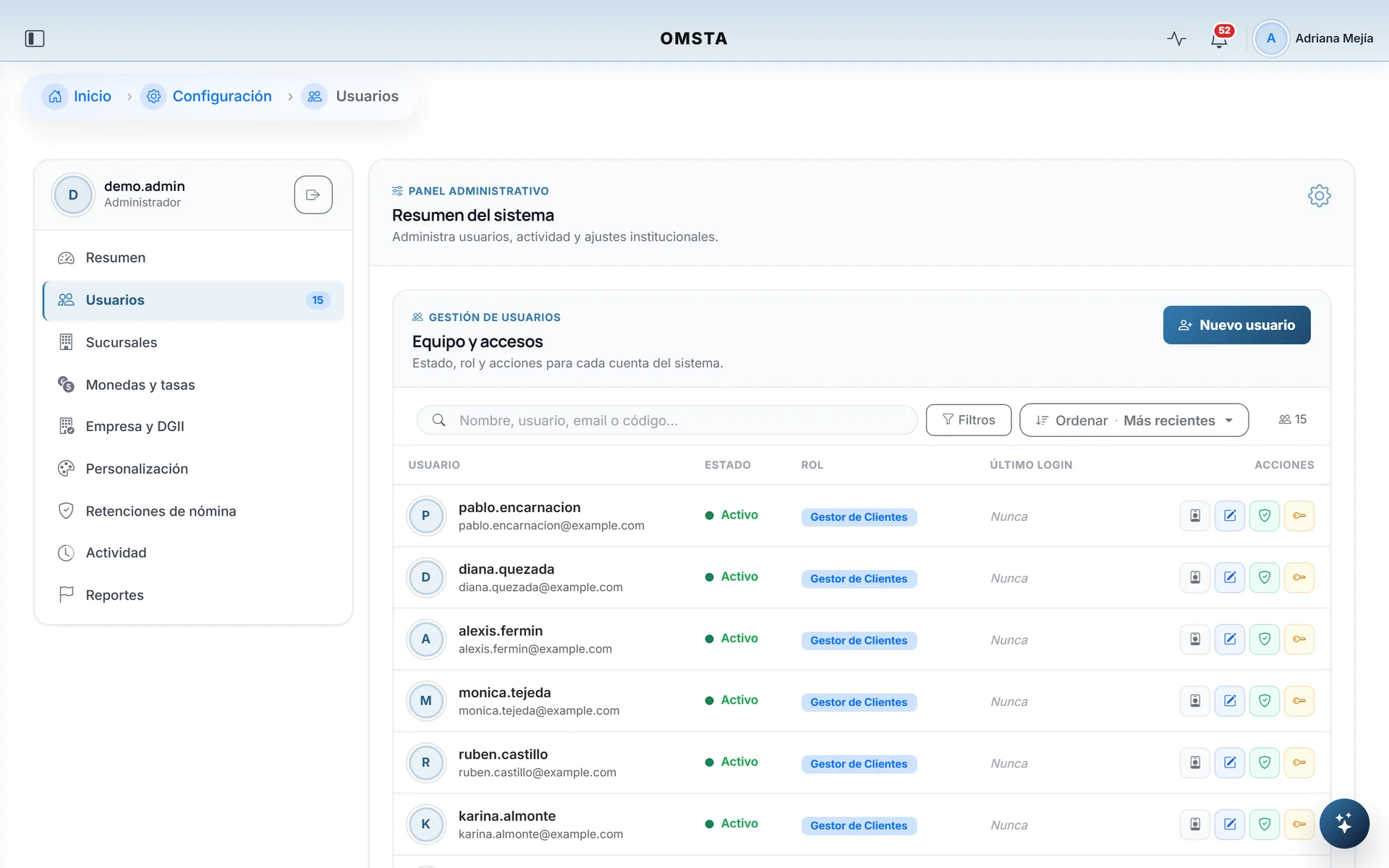
Task: Open Actividad section
Action: tap(193, 553)
